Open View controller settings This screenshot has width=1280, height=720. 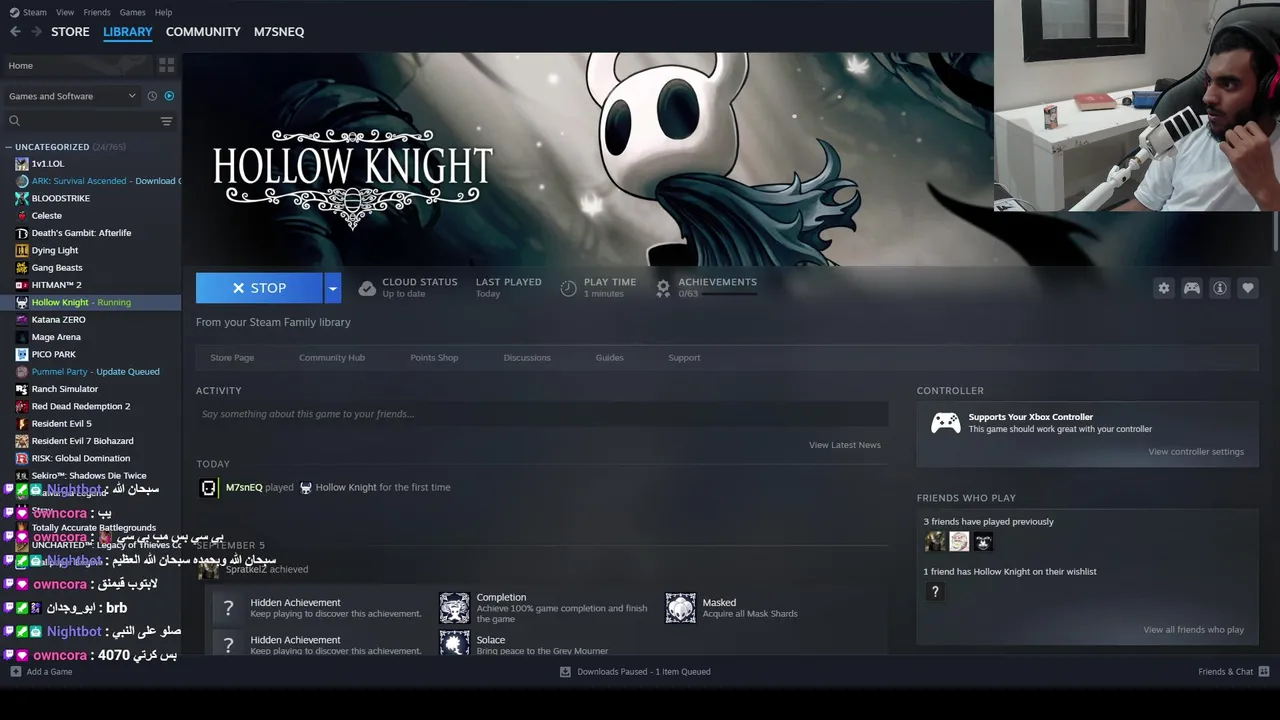tap(1196, 452)
